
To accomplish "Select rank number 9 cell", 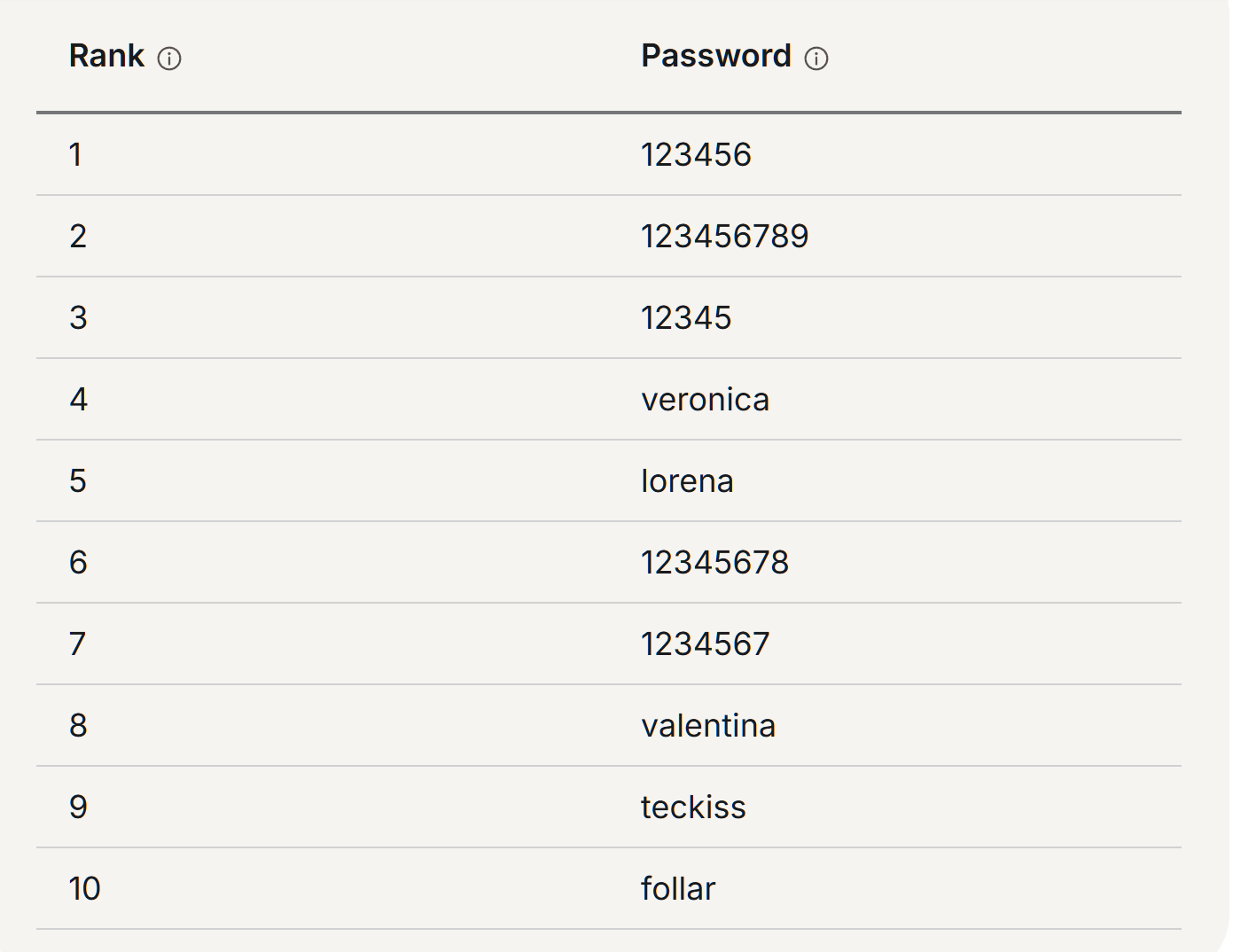I will click(x=79, y=808).
